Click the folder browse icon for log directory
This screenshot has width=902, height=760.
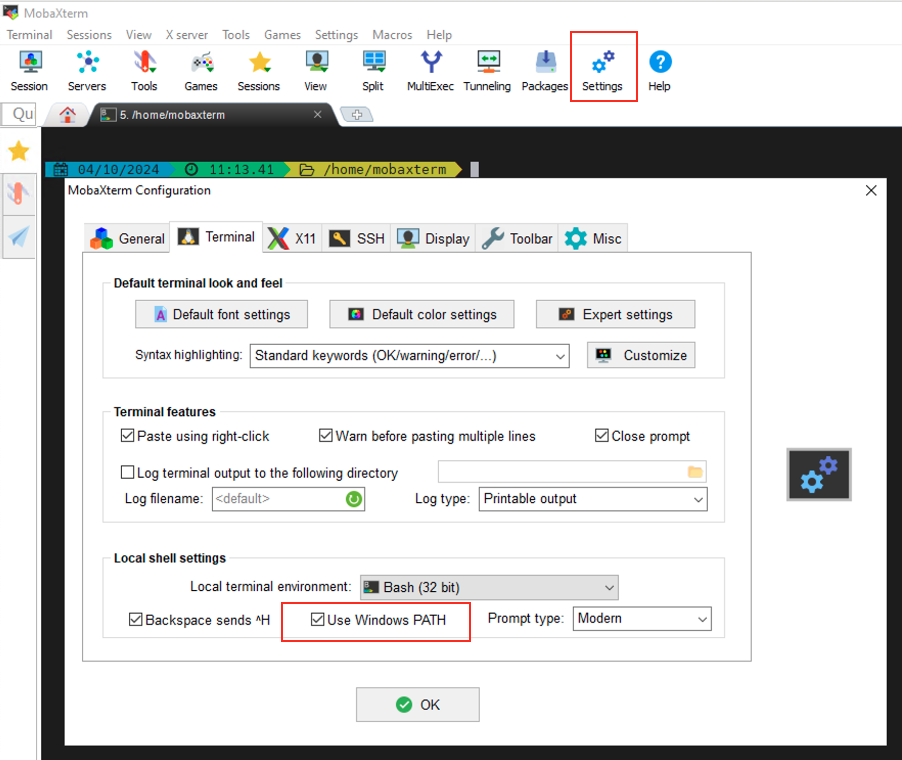click(x=695, y=472)
